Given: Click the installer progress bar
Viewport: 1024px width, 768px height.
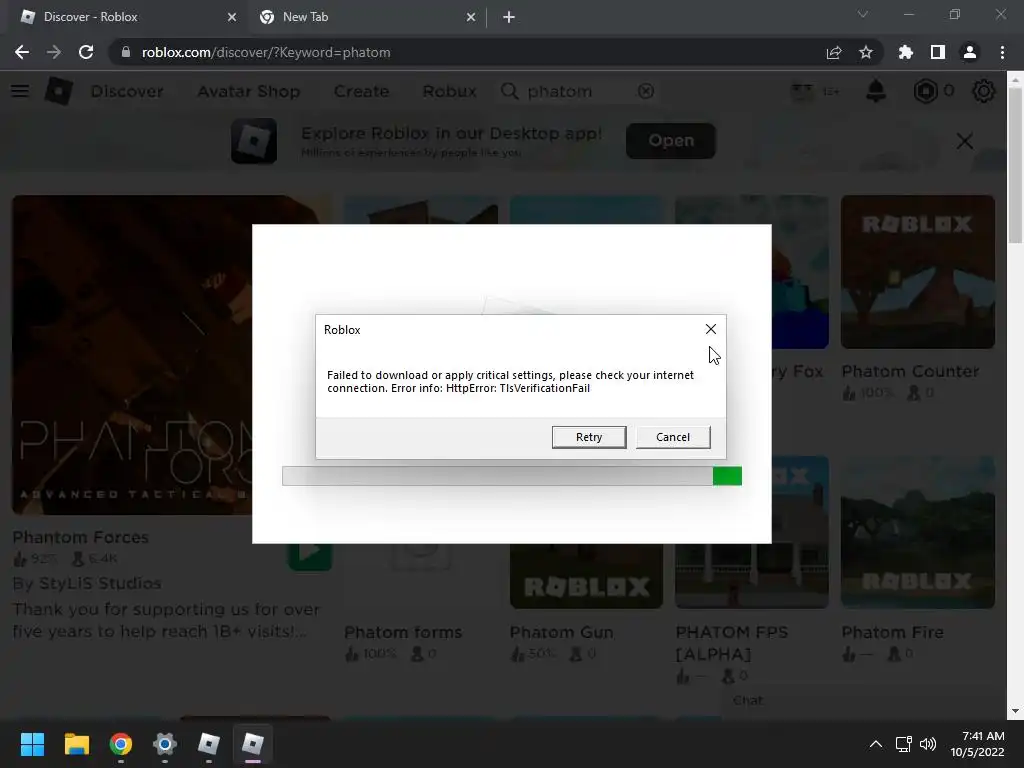Looking at the screenshot, I should 511,475.
